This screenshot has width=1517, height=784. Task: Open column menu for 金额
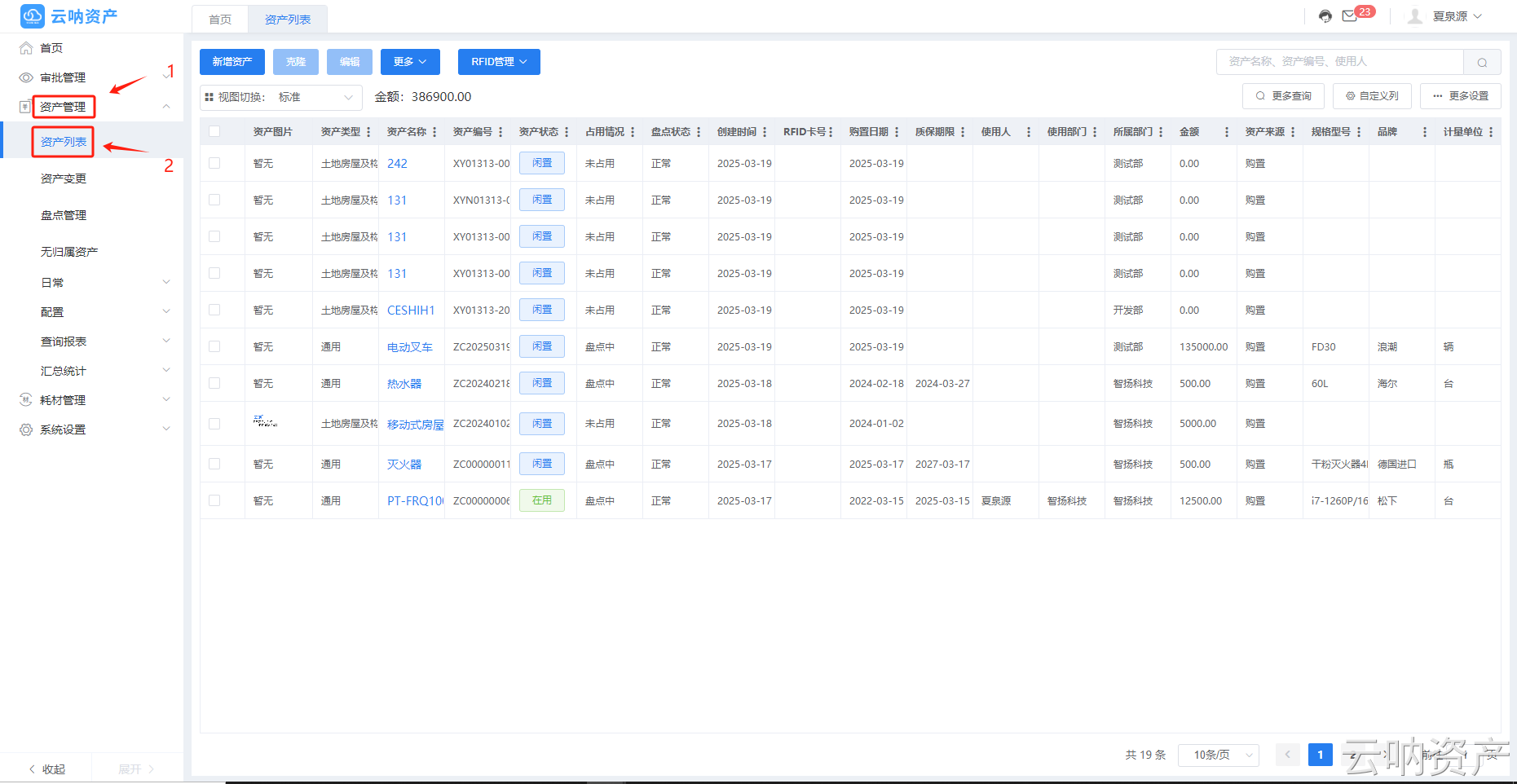pos(1227,132)
